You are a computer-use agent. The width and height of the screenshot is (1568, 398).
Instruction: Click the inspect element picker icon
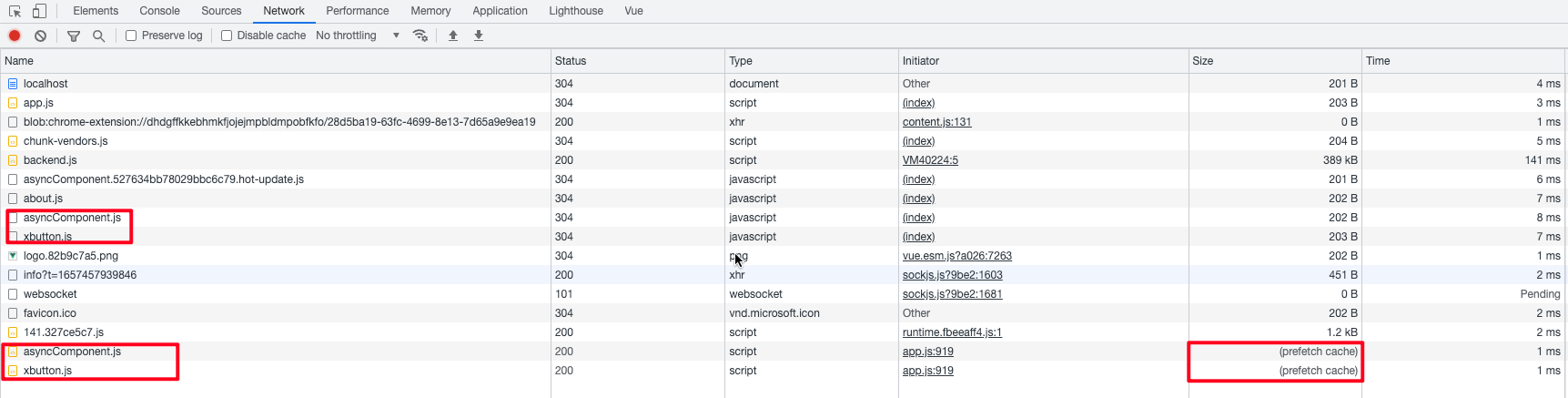pyautogui.click(x=15, y=11)
